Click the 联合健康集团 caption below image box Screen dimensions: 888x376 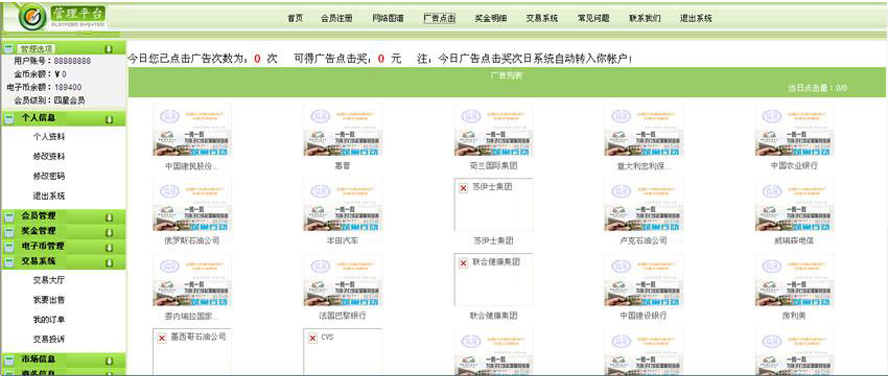pos(493,315)
